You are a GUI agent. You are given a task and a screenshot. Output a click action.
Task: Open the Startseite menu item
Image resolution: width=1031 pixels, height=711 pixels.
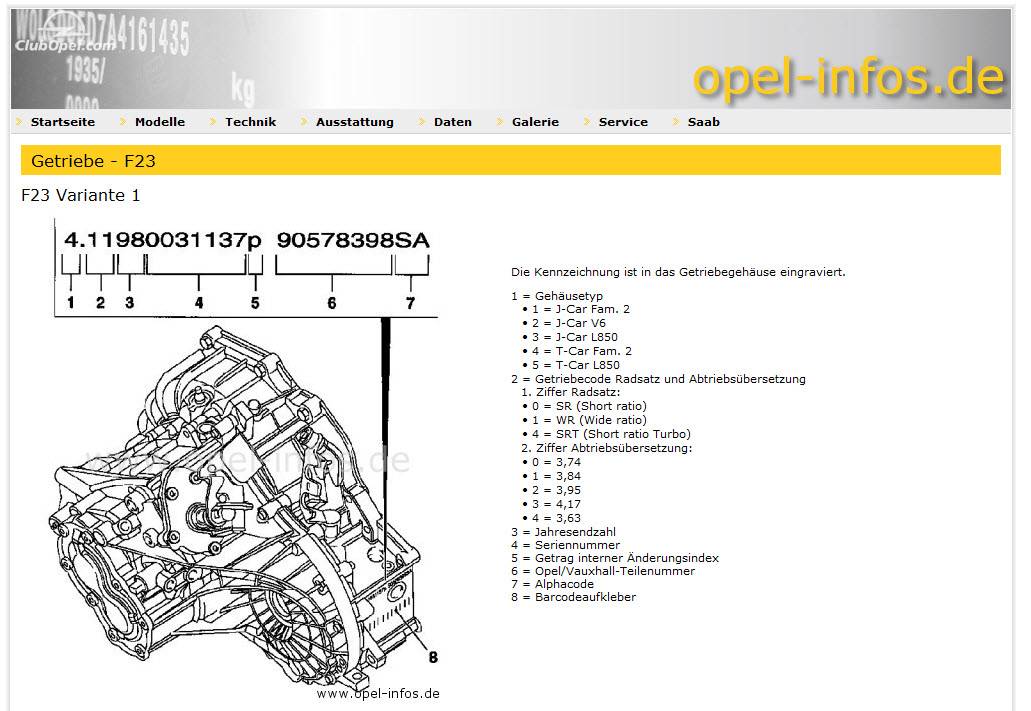click(x=62, y=122)
